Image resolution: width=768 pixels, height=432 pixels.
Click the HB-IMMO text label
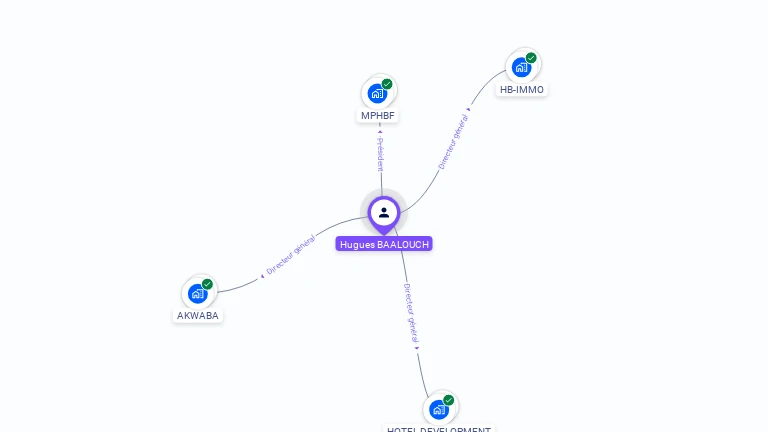tap(522, 90)
